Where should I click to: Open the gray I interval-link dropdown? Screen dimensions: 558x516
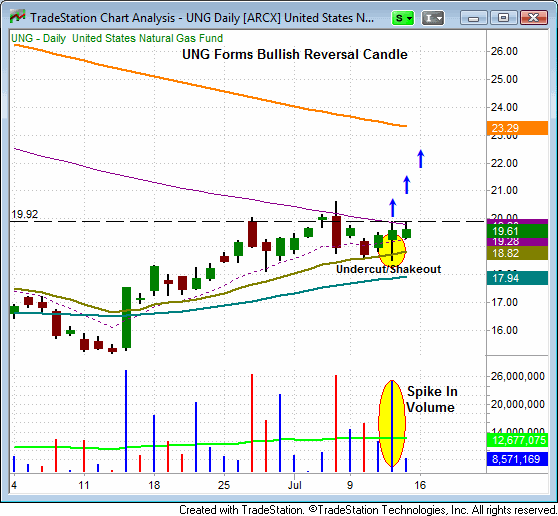(432, 18)
